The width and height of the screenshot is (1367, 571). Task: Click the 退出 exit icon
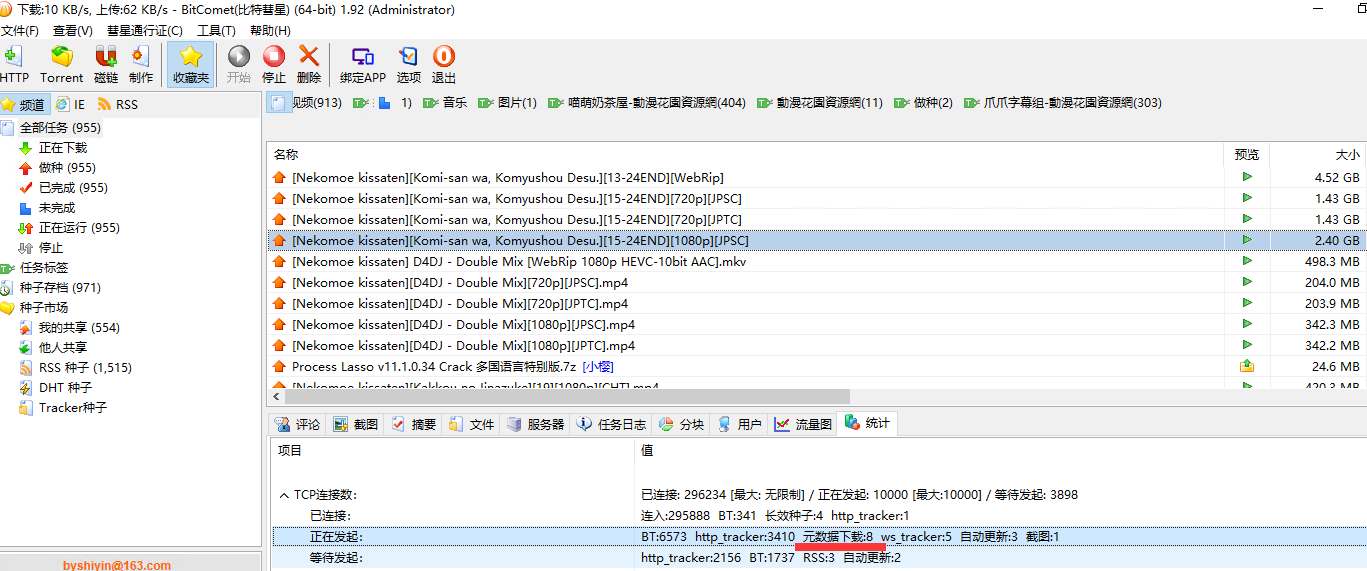coord(444,65)
